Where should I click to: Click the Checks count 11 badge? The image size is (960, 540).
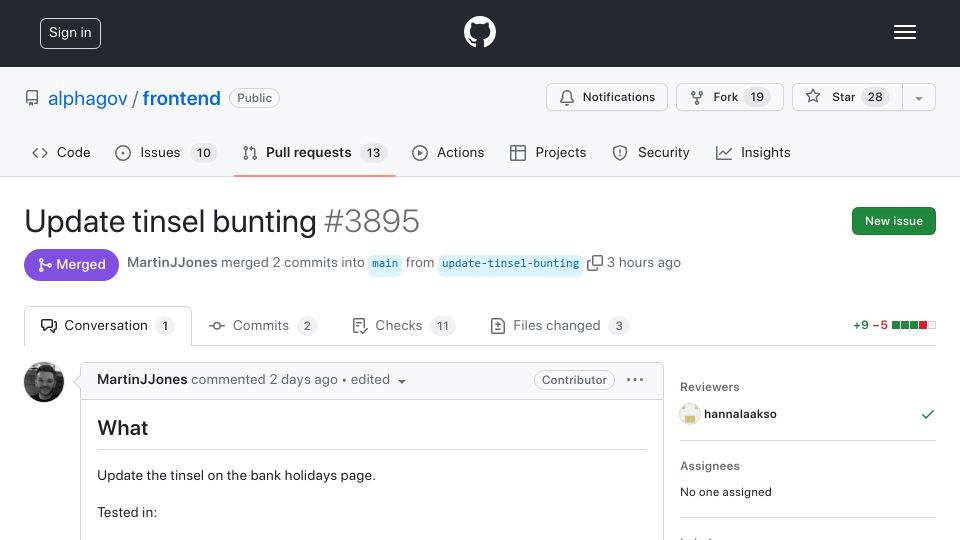click(x=443, y=326)
